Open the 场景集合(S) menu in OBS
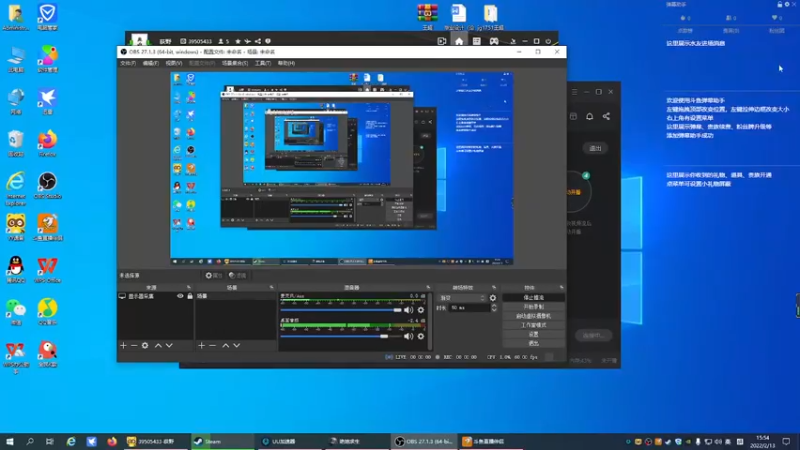800x450 pixels. pyautogui.click(x=235, y=63)
